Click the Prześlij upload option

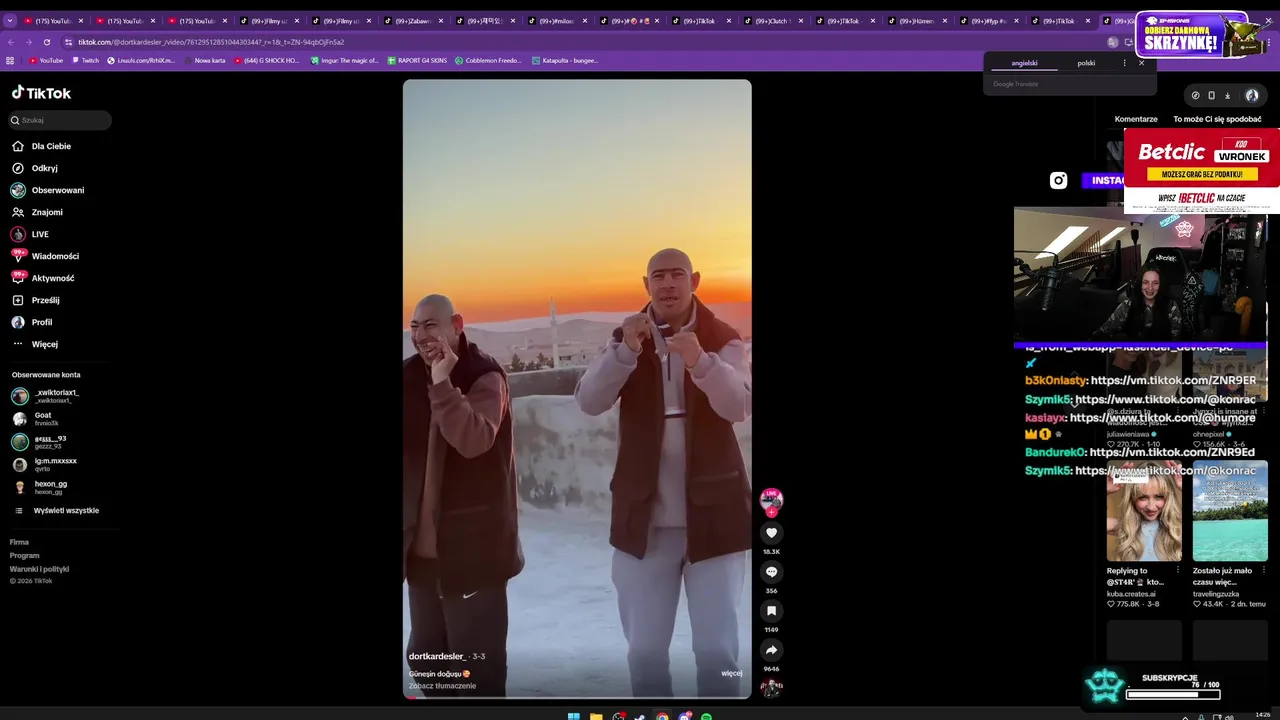coord(45,300)
